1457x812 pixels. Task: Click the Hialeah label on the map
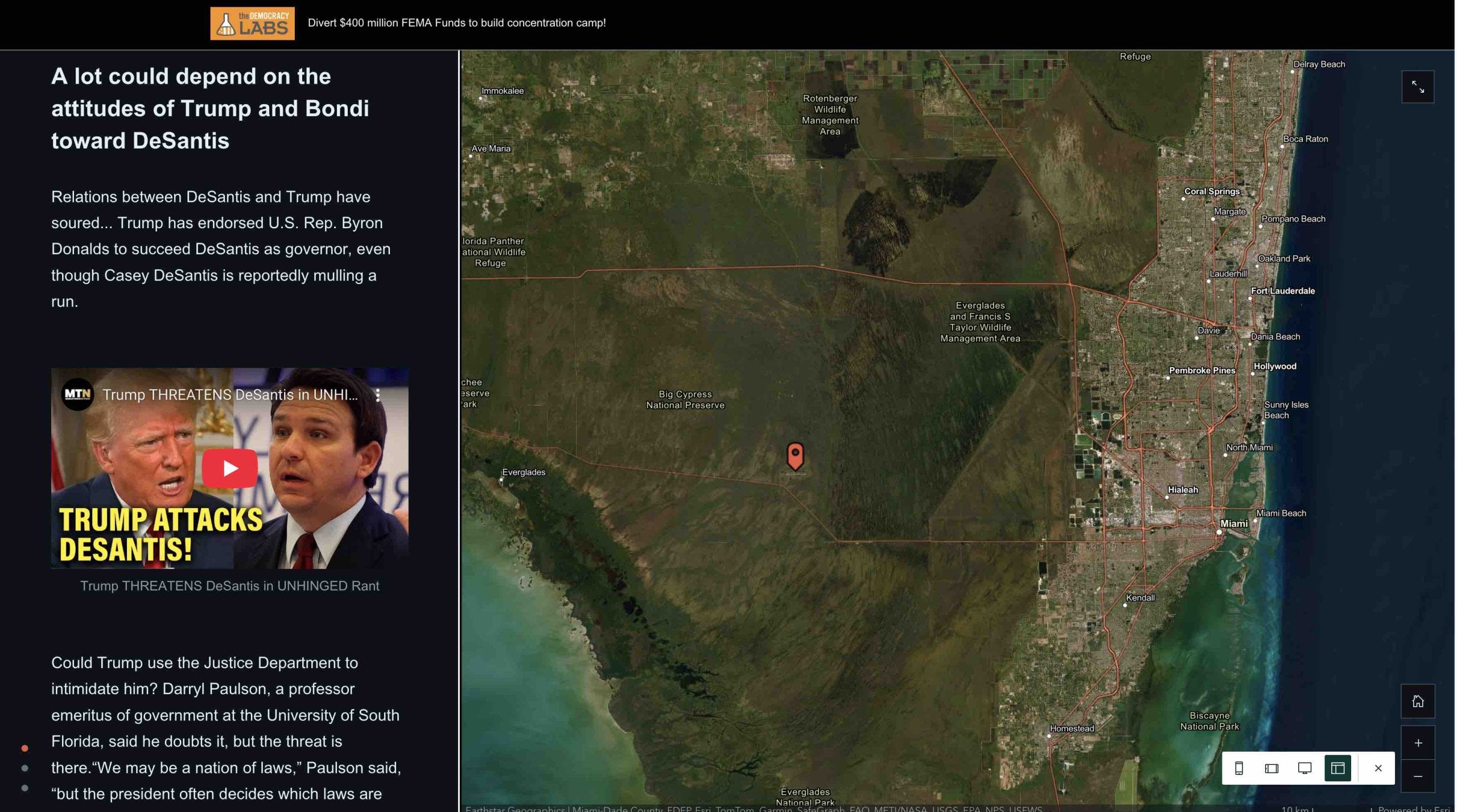coord(1183,490)
